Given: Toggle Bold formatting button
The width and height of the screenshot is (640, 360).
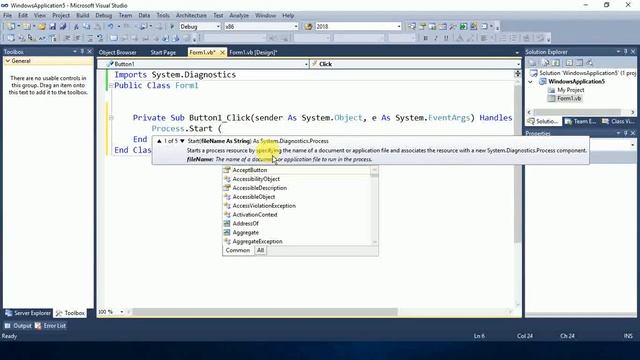Looking at the screenshot, I should pyautogui.click(x=425, y=38).
